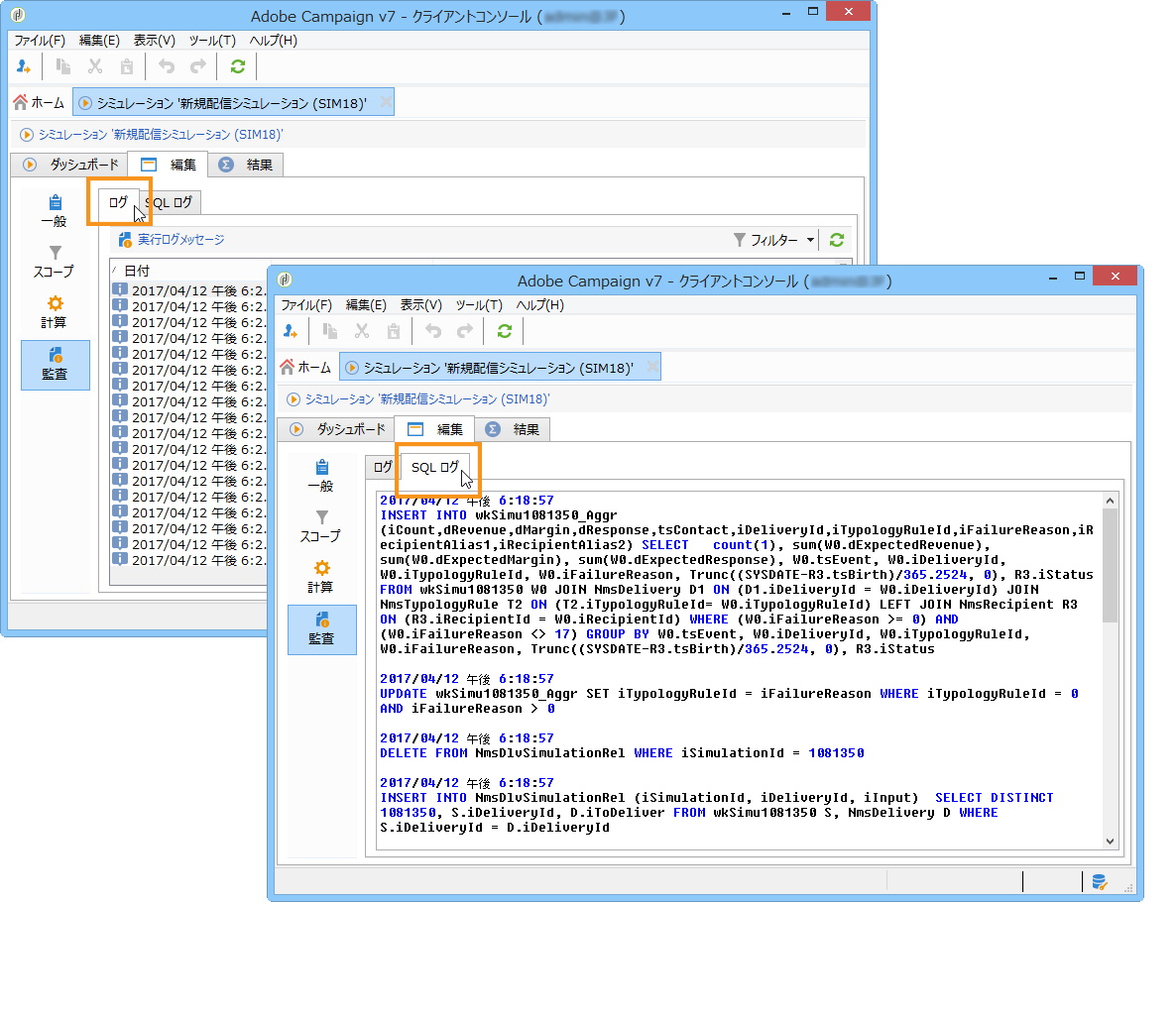Open ファイル(F) menu in back window
Screen dimensions: 1176x1015
click(x=40, y=41)
